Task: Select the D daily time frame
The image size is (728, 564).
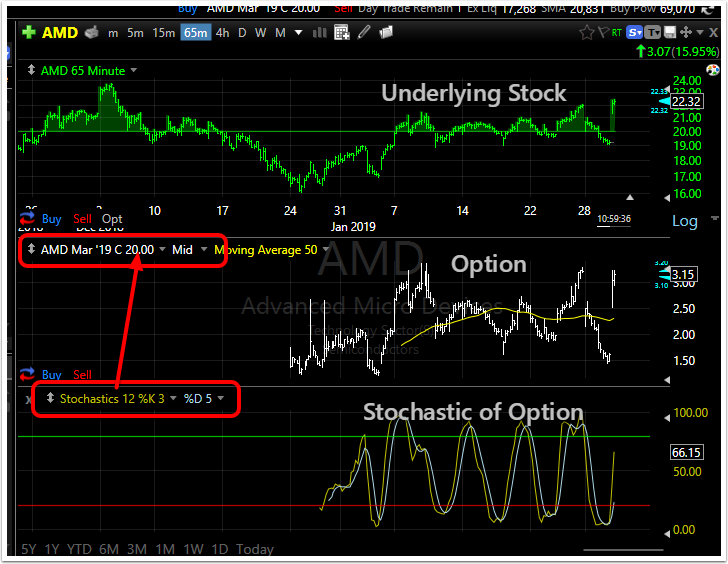Action: 242,33
